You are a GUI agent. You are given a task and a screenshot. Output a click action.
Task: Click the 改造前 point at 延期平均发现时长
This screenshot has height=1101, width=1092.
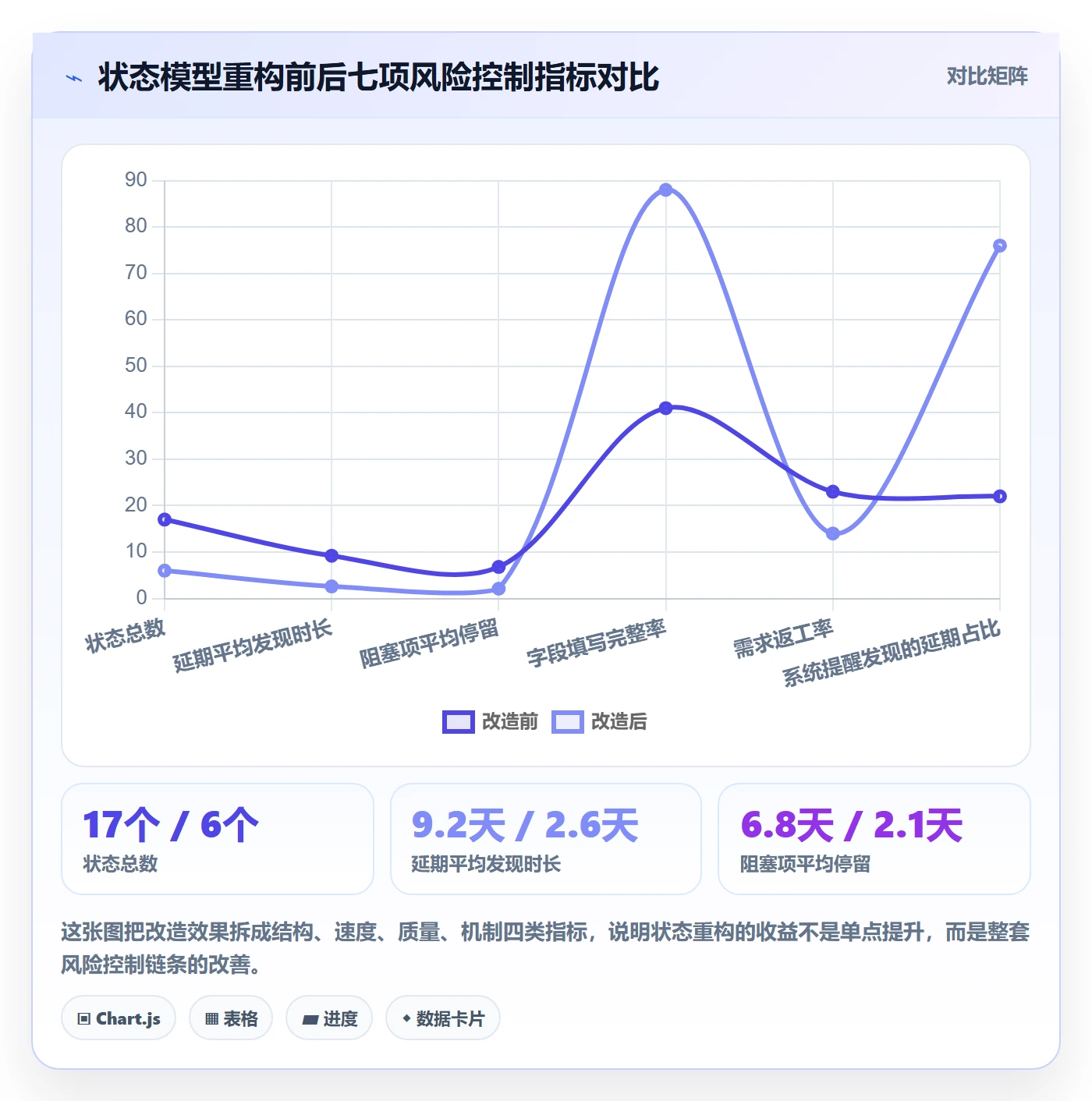coord(331,556)
